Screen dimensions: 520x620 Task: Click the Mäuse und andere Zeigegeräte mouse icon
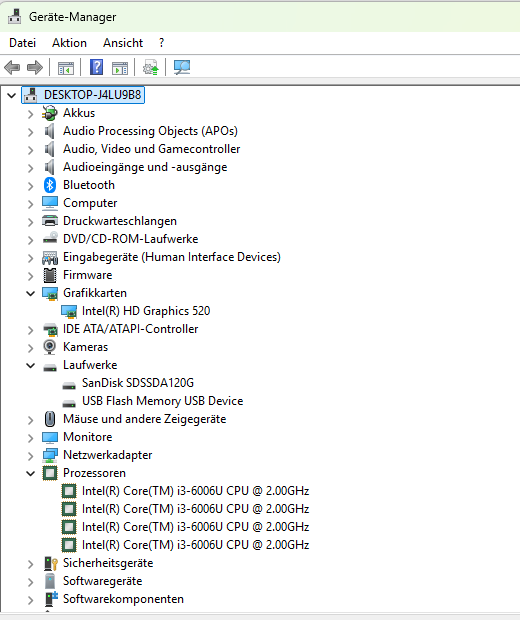[50, 419]
